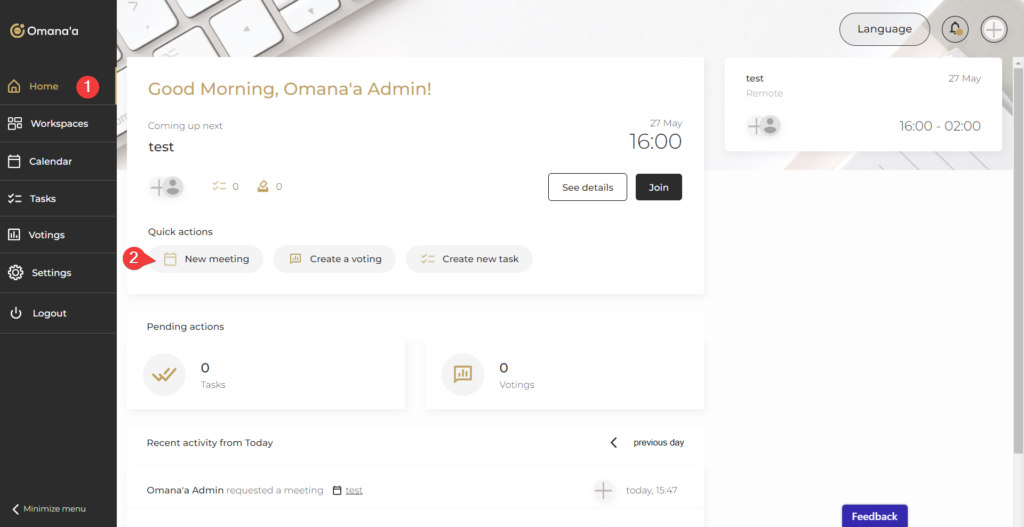
Task: Click the pending Votings chat icon
Action: coord(462,374)
